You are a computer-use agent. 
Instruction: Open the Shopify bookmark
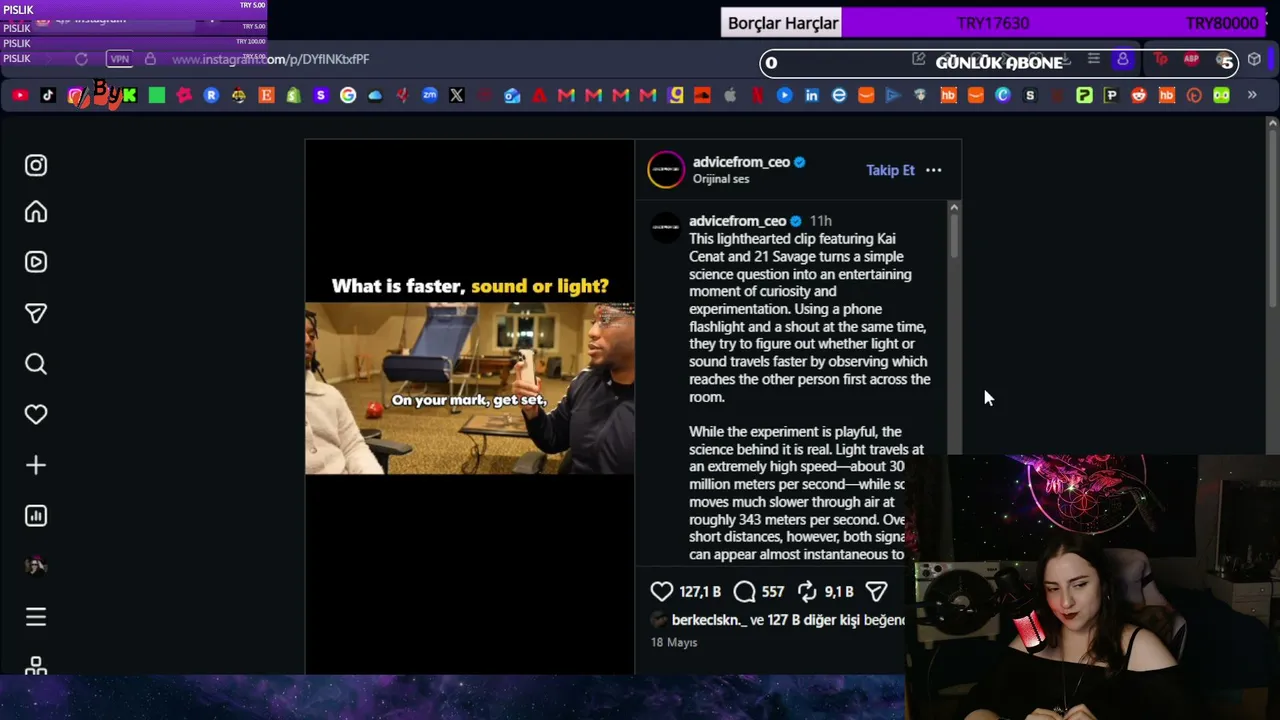coord(293,95)
